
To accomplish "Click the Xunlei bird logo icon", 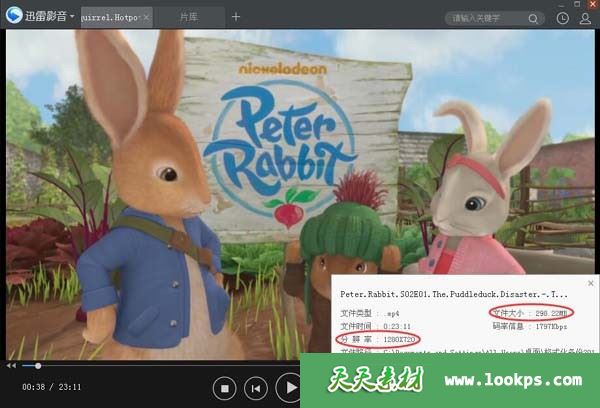I will (14, 16).
